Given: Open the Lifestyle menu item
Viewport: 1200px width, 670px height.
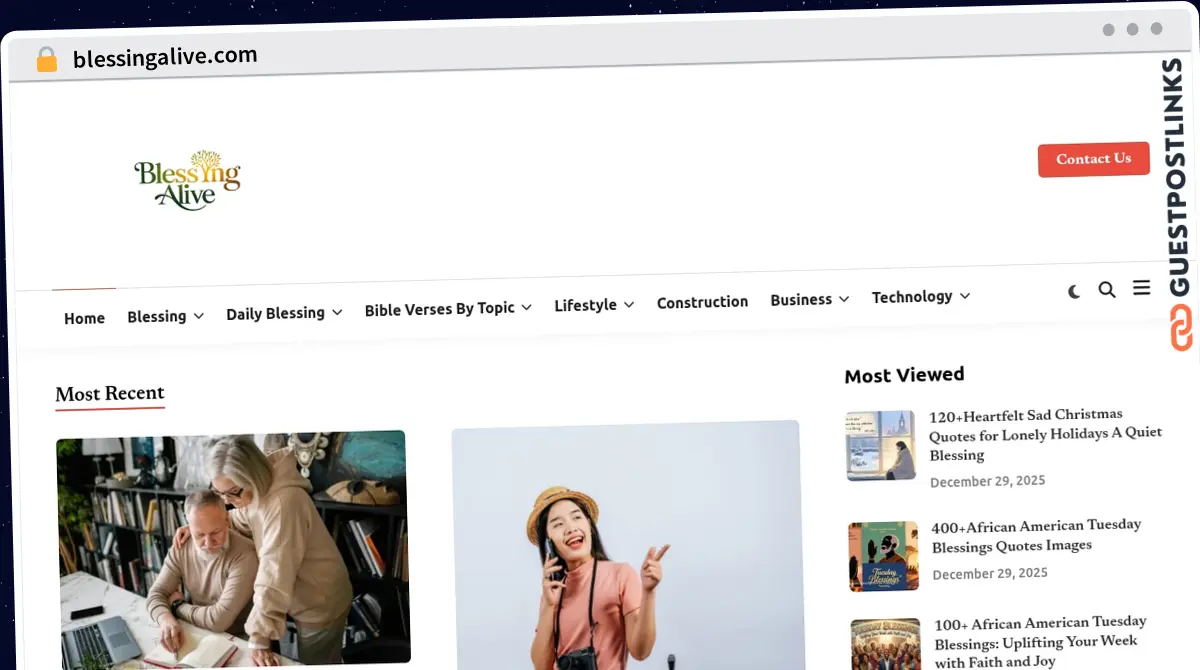Looking at the screenshot, I should 585,305.
